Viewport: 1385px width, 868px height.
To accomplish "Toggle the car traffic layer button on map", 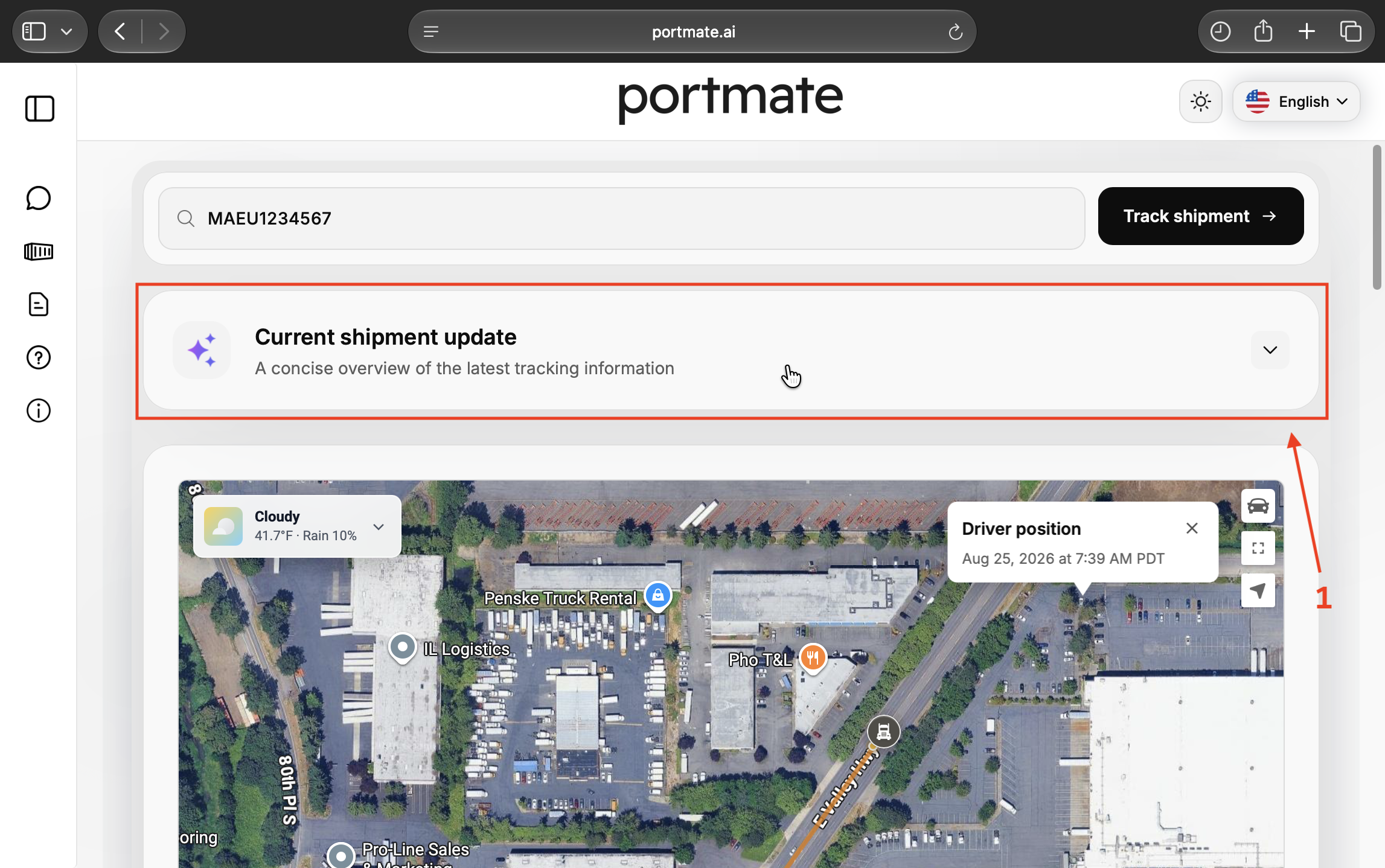I will pyautogui.click(x=1258, y=506).
